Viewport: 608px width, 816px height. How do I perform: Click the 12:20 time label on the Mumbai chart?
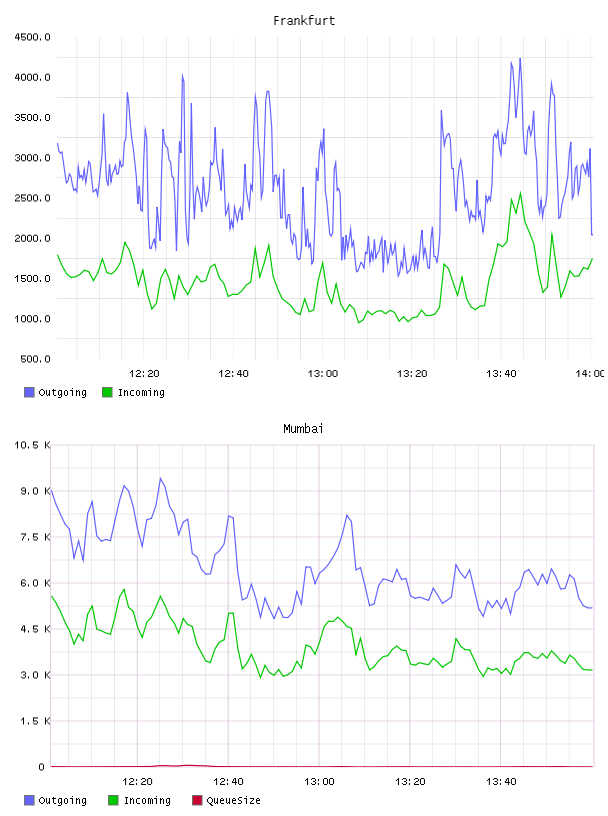(x=137, y=782)
